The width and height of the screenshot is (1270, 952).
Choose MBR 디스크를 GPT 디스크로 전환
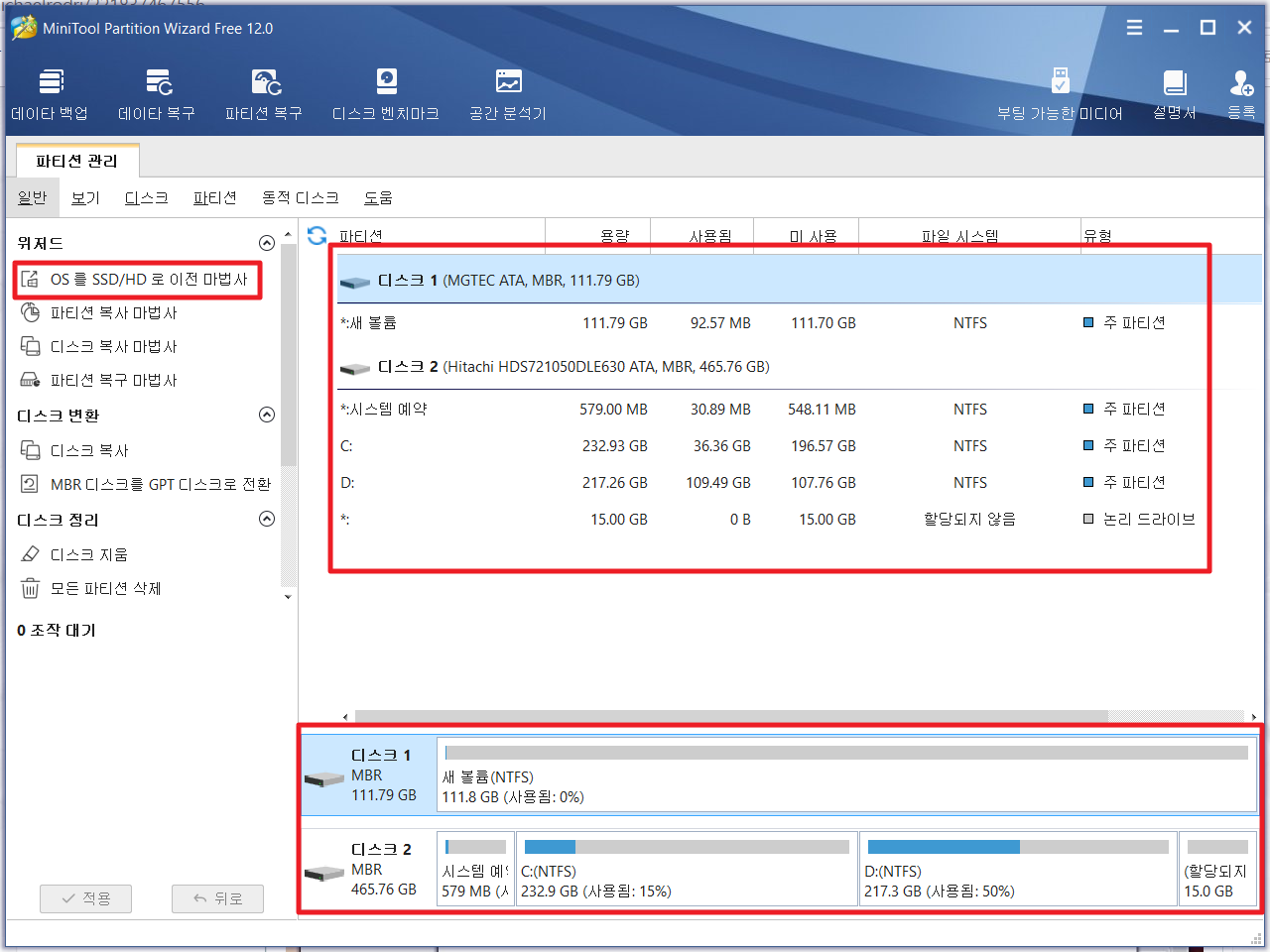point(146,485)
